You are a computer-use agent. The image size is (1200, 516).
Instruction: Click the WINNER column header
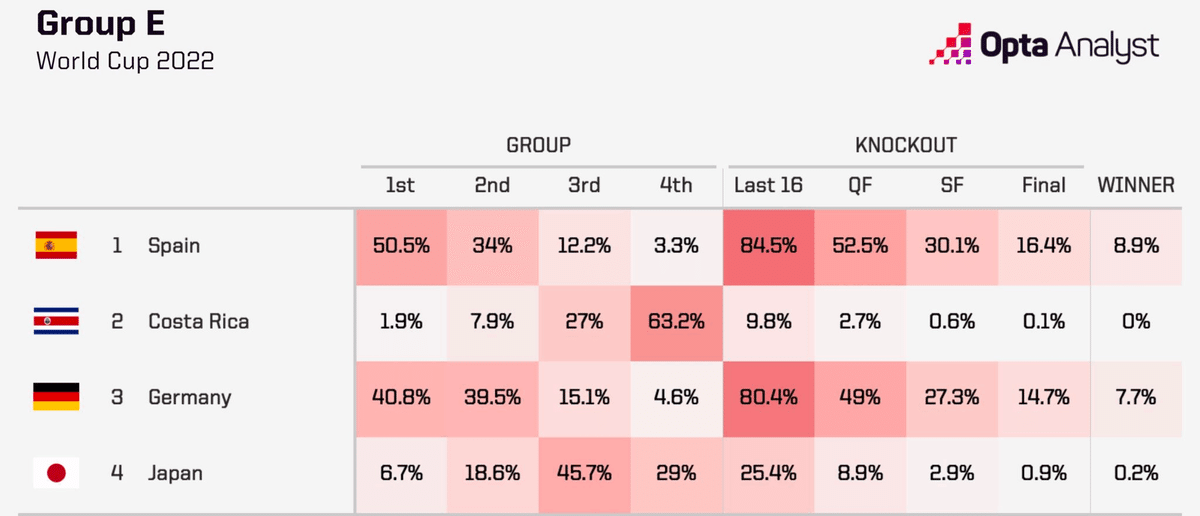(x=1136, y=185)
